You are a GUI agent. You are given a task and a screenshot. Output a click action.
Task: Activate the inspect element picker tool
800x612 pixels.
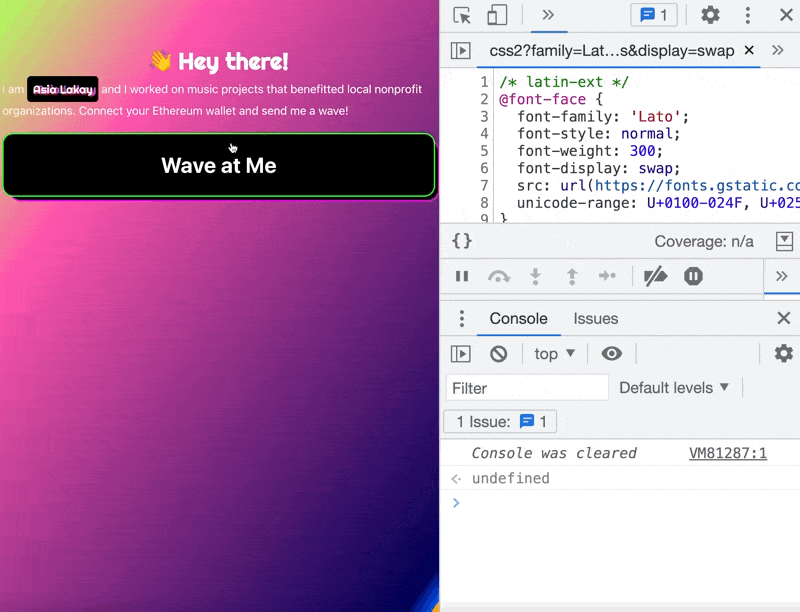tap(462, 15)
